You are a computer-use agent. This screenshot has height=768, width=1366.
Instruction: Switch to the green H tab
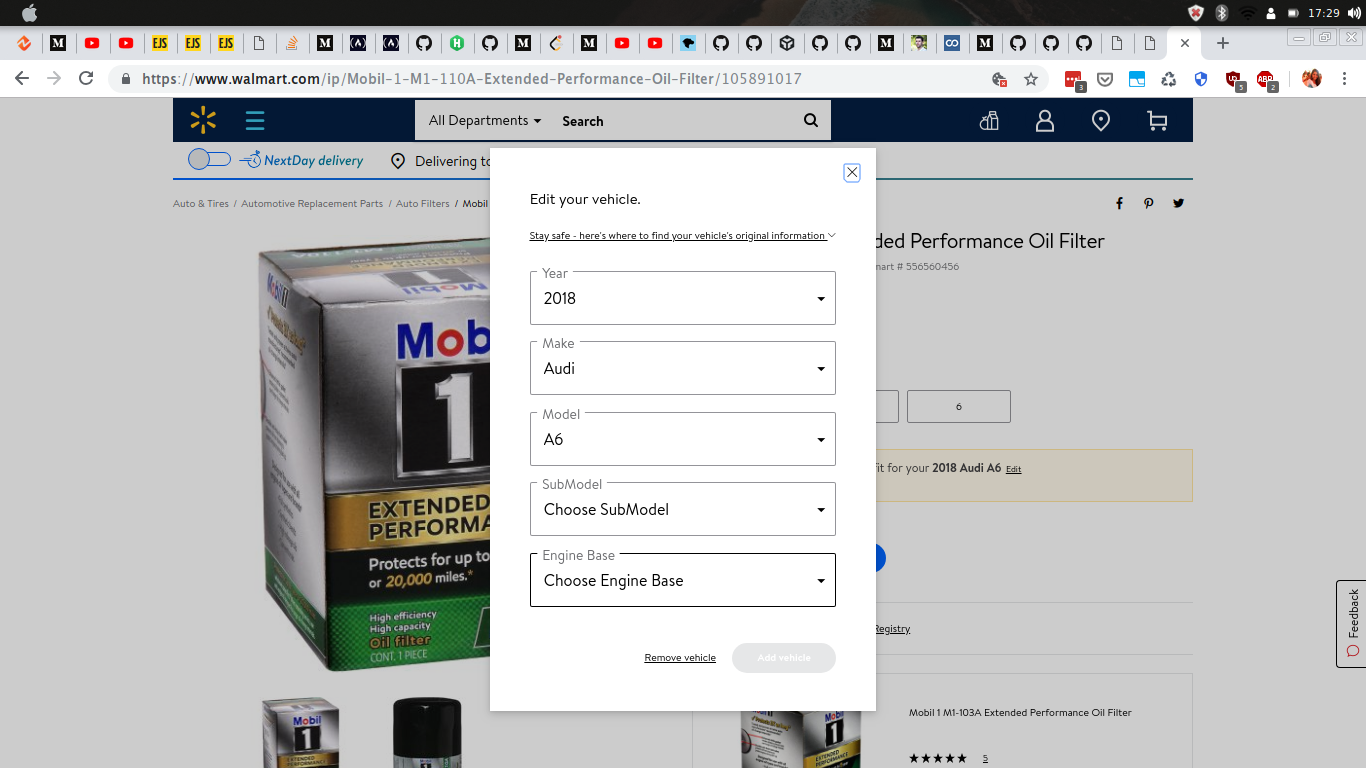[456, 43]
